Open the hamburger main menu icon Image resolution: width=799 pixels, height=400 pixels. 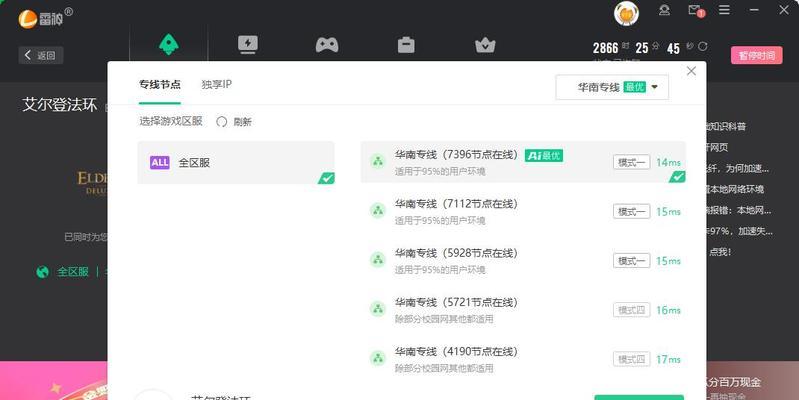[x=724, y=10]
